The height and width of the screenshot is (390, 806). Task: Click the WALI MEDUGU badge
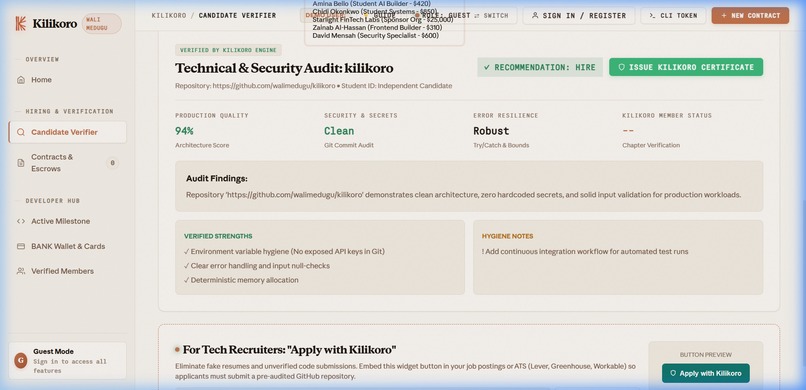[102, 24]
